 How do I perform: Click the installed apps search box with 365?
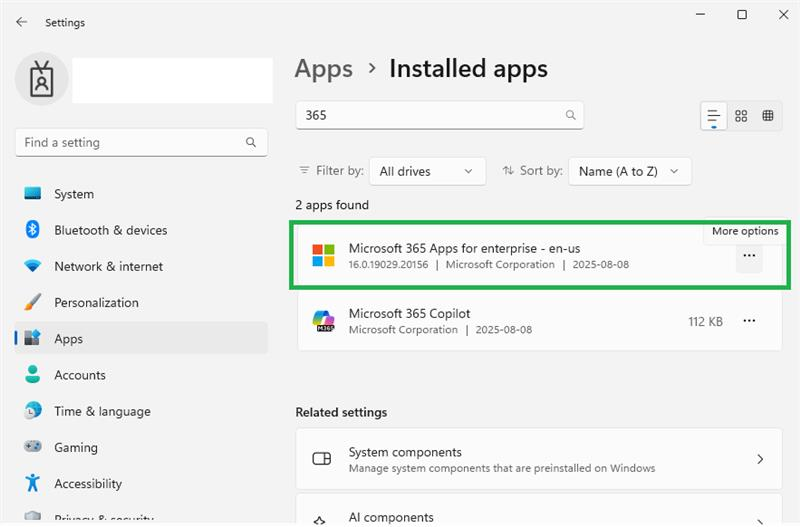(x=439, y=115)
